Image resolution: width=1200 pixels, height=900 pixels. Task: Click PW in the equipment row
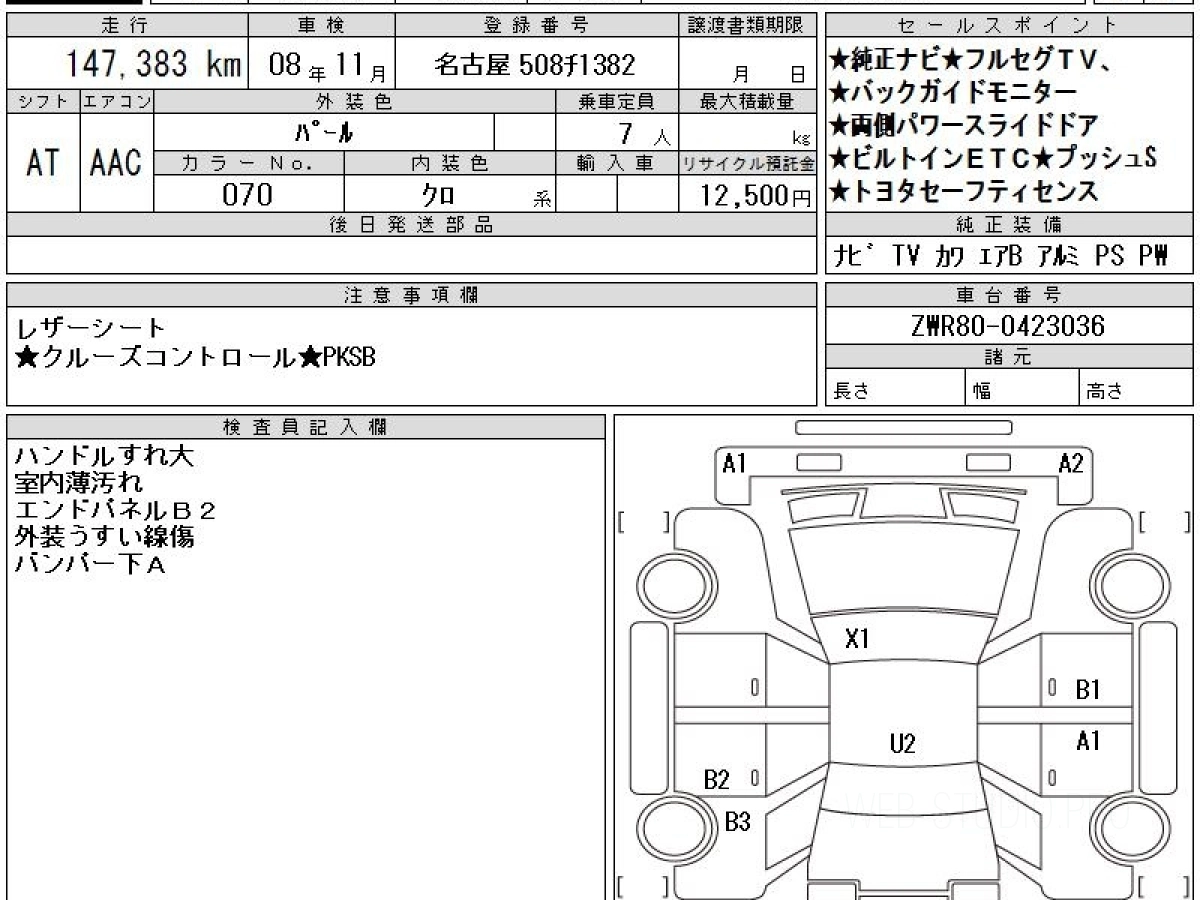(x=1153, y=256)
